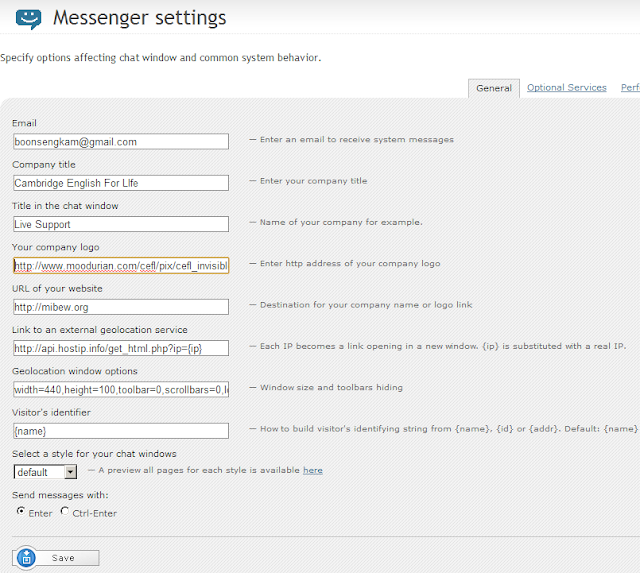Click the 'Select a style for your chat windows' label
The width and height of the screenshot is (640, 573).
click(94, 454)
